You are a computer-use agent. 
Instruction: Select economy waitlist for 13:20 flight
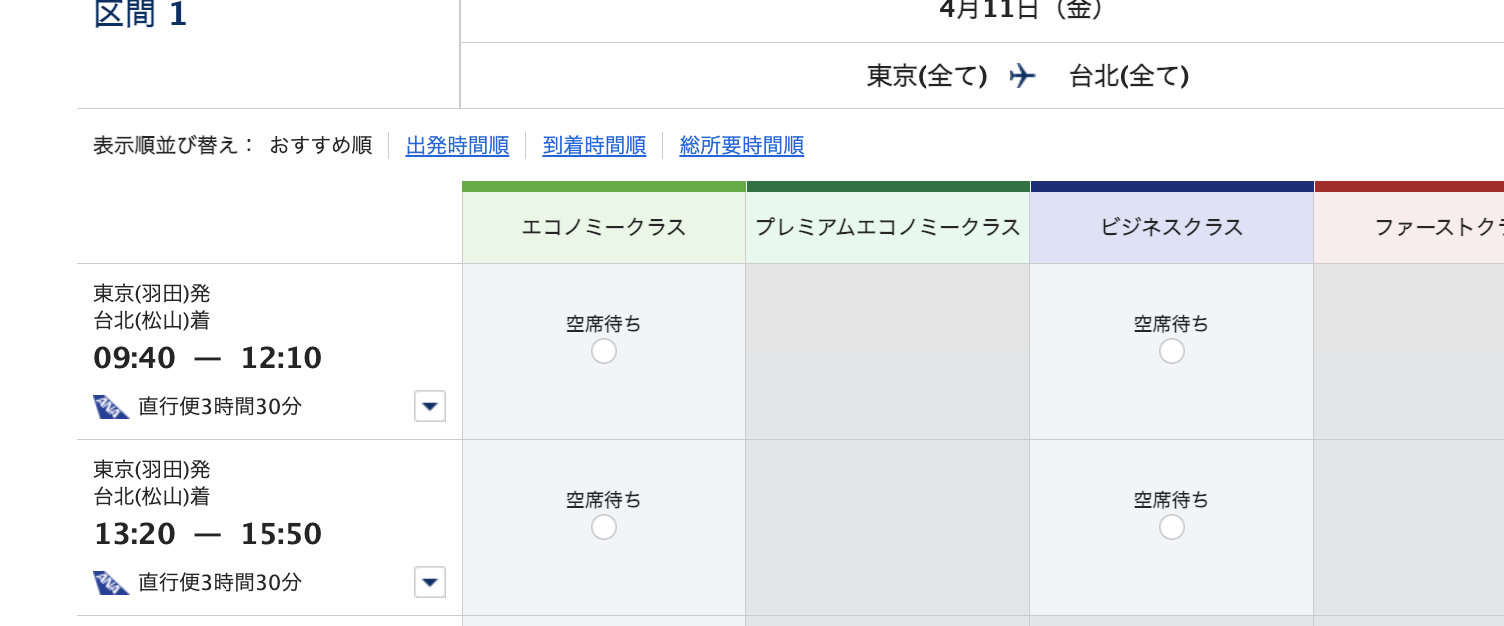[x=604, y=527]
